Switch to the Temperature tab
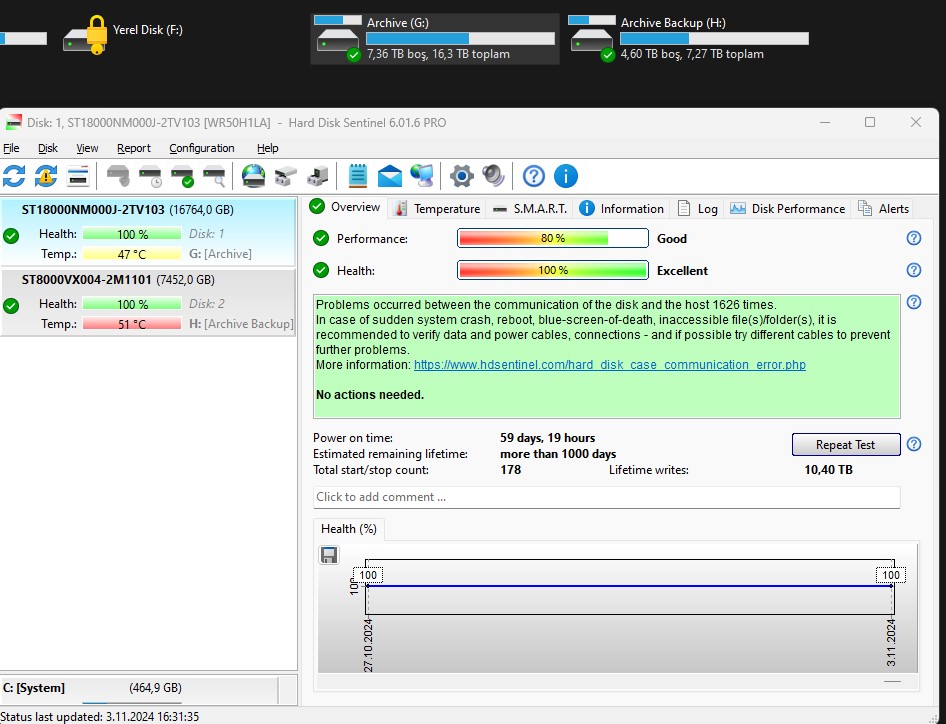Screen dimensions: 946x724 [437, 209]
